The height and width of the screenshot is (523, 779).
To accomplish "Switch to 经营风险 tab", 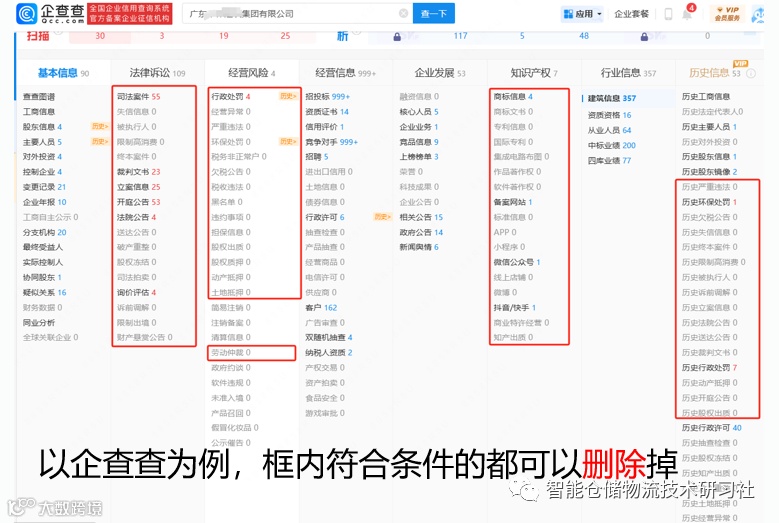I will [x=251, y=73].
